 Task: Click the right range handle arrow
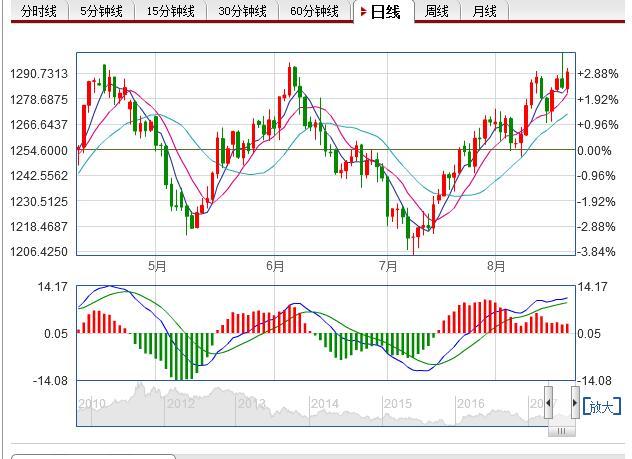point(574,403)
